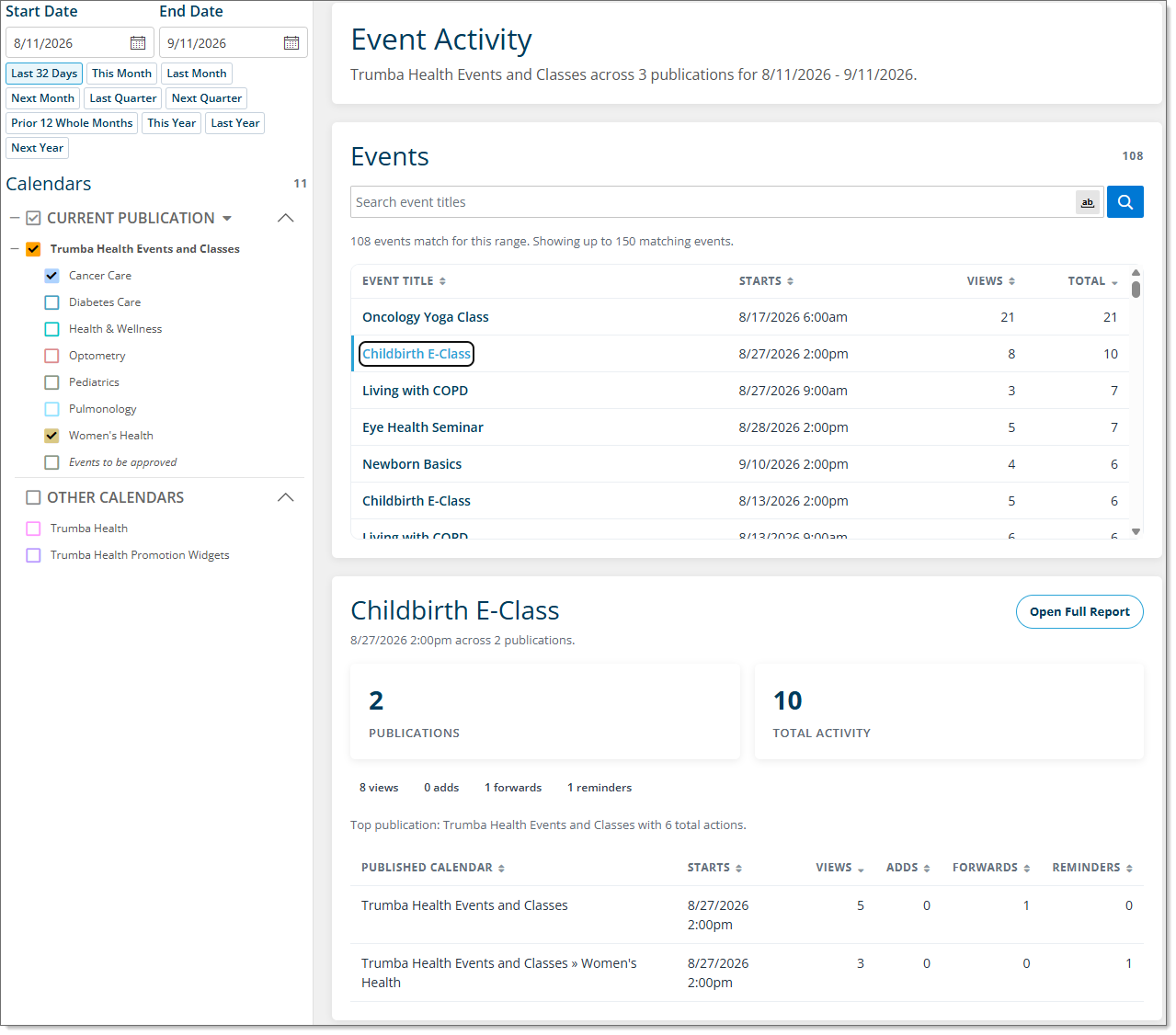
Task: Sort events by Event Title column arrows
Action: pyautogui.click(x=442, y=281)
